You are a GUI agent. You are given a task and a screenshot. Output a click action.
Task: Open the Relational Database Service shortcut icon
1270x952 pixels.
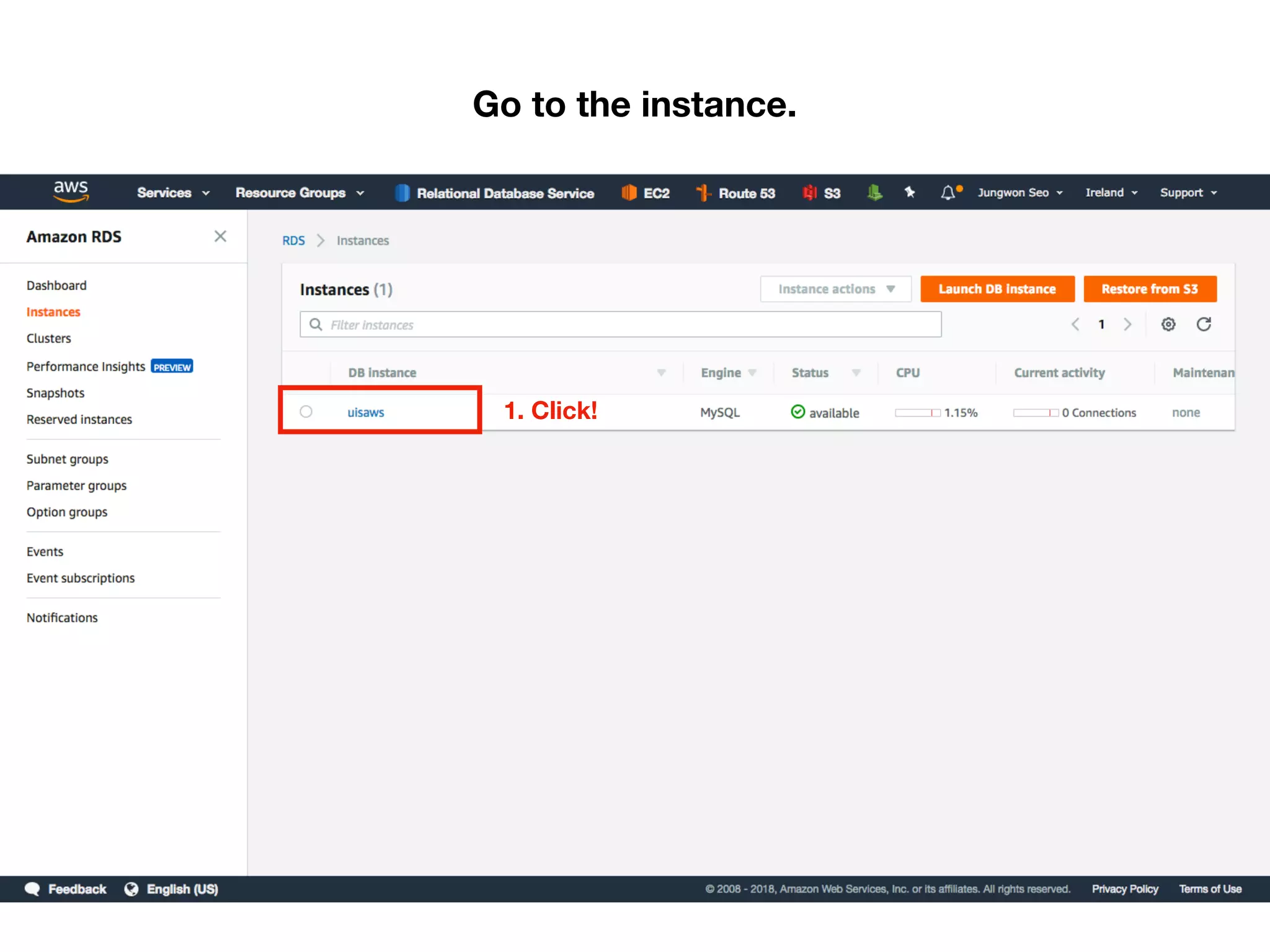402,193
